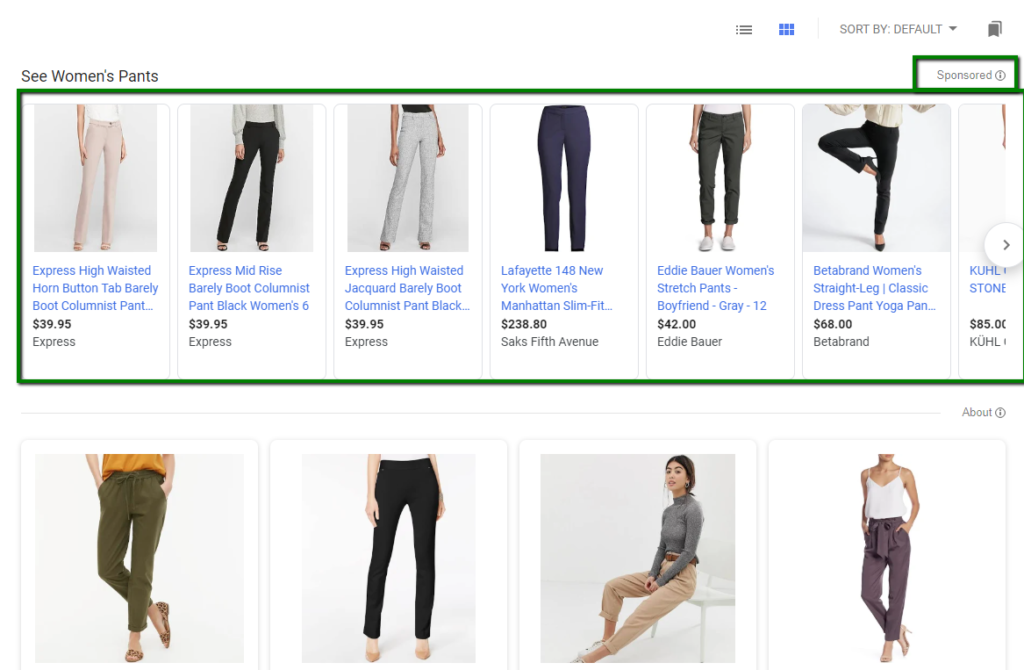
Task: Open Express Mid Rise Barely Boot Columnist link
Action: [x=249, y=288]
